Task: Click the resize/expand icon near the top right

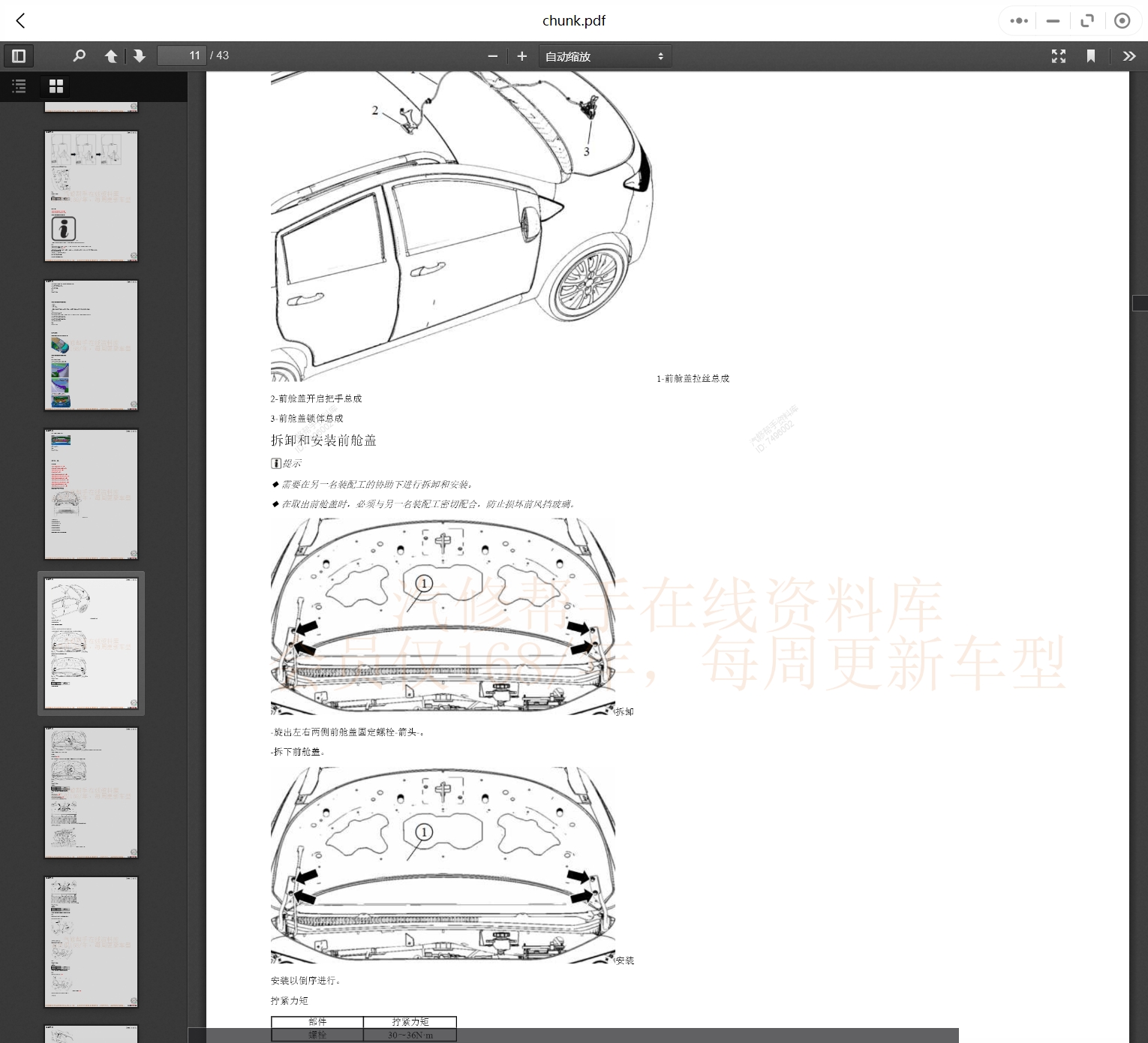Action: pos(1087,20)
